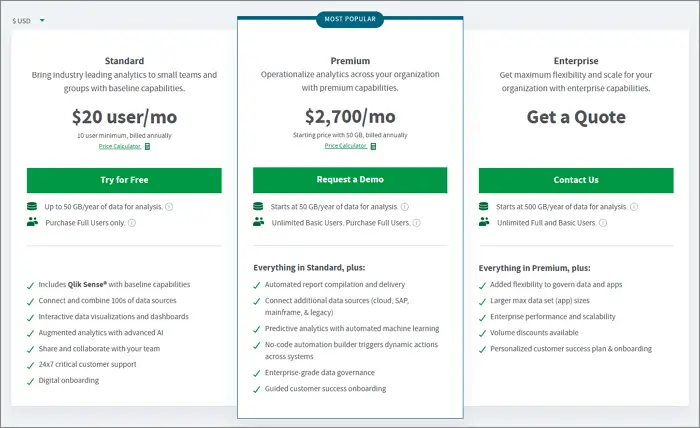Click info icon next to Unlimited Basic Users
Image resolution: width=700 pixels, height=428 pixels.
[417, 223]
